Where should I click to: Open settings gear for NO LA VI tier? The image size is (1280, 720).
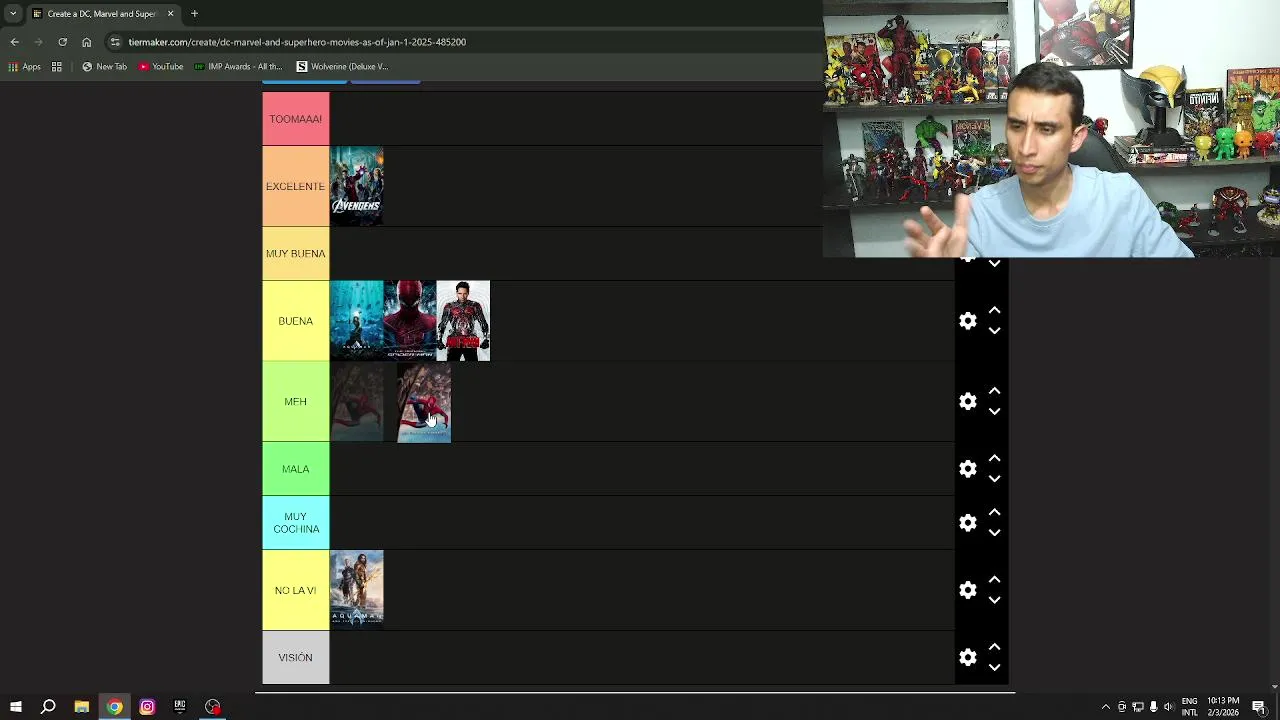(967, 590)
